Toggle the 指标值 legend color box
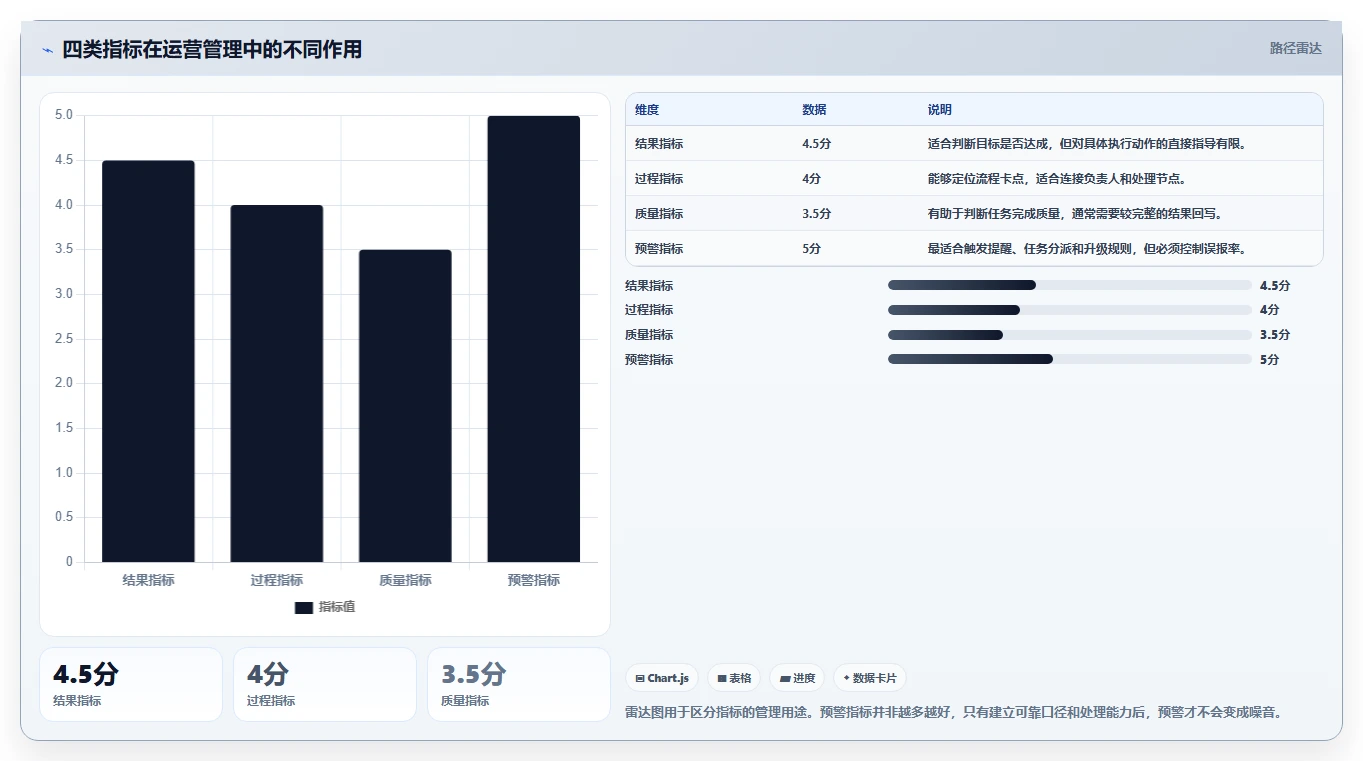Viewport: 1363px width, 761px height. pyautogui.click(x=304, y=607)
